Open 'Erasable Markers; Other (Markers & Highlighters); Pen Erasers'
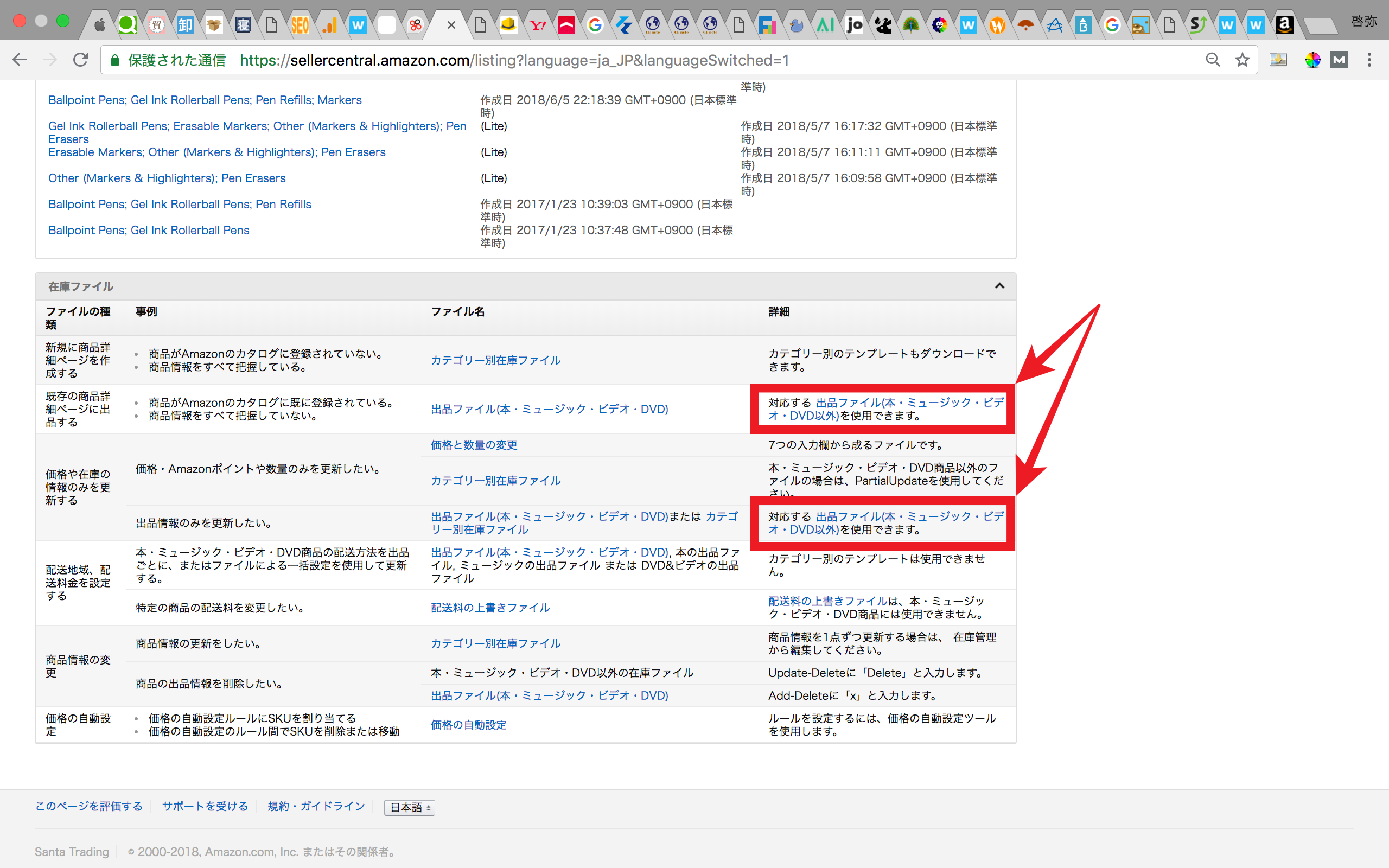Viewport: 1389px width, 868px height. [217, 152]
